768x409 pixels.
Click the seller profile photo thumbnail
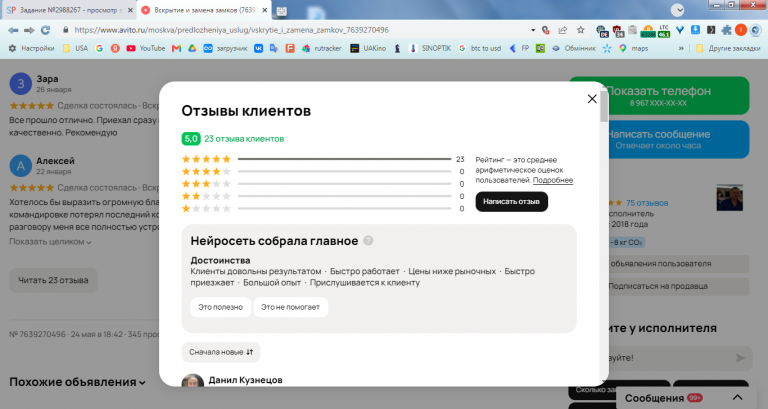click(x=729, y=197)
